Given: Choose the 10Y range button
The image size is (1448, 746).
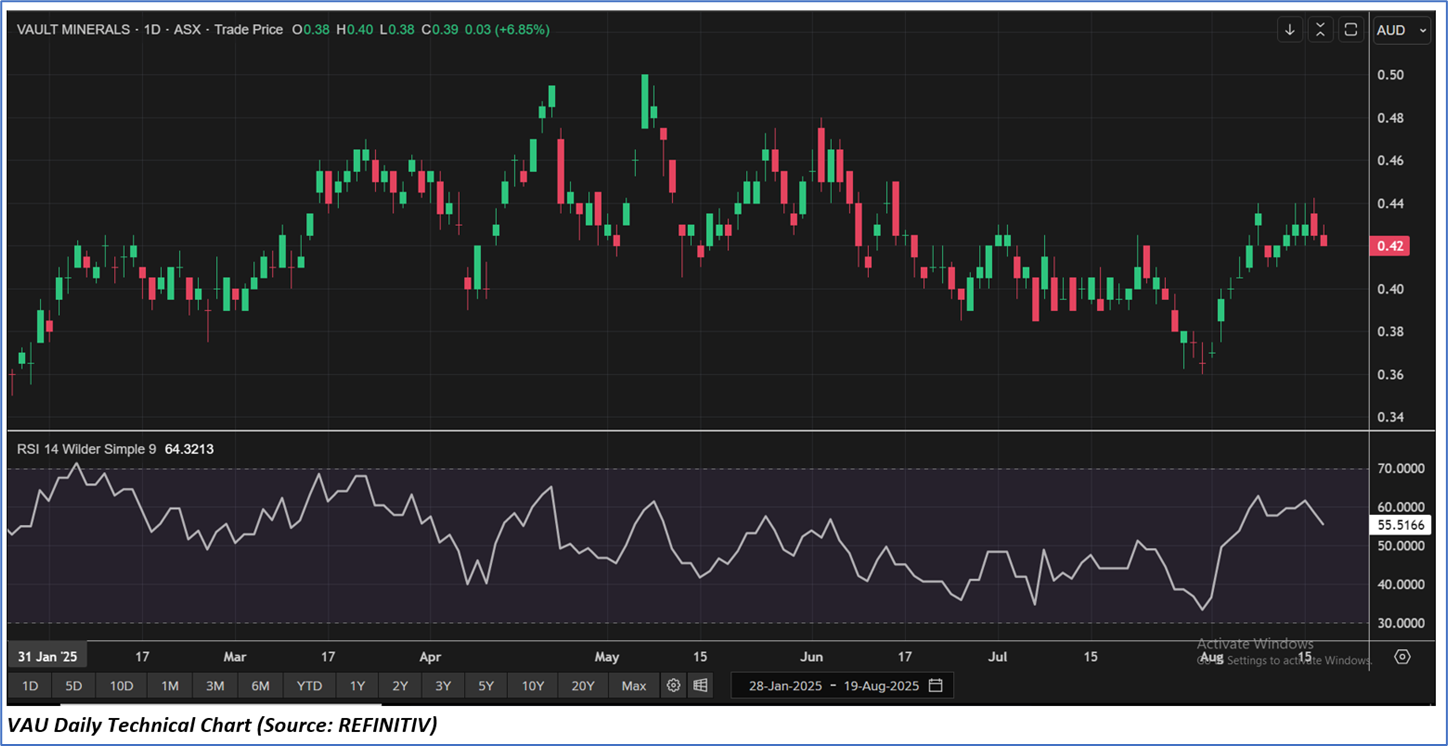Looking at the screenshot, I should pyautogui.click(x=532, y=686).
